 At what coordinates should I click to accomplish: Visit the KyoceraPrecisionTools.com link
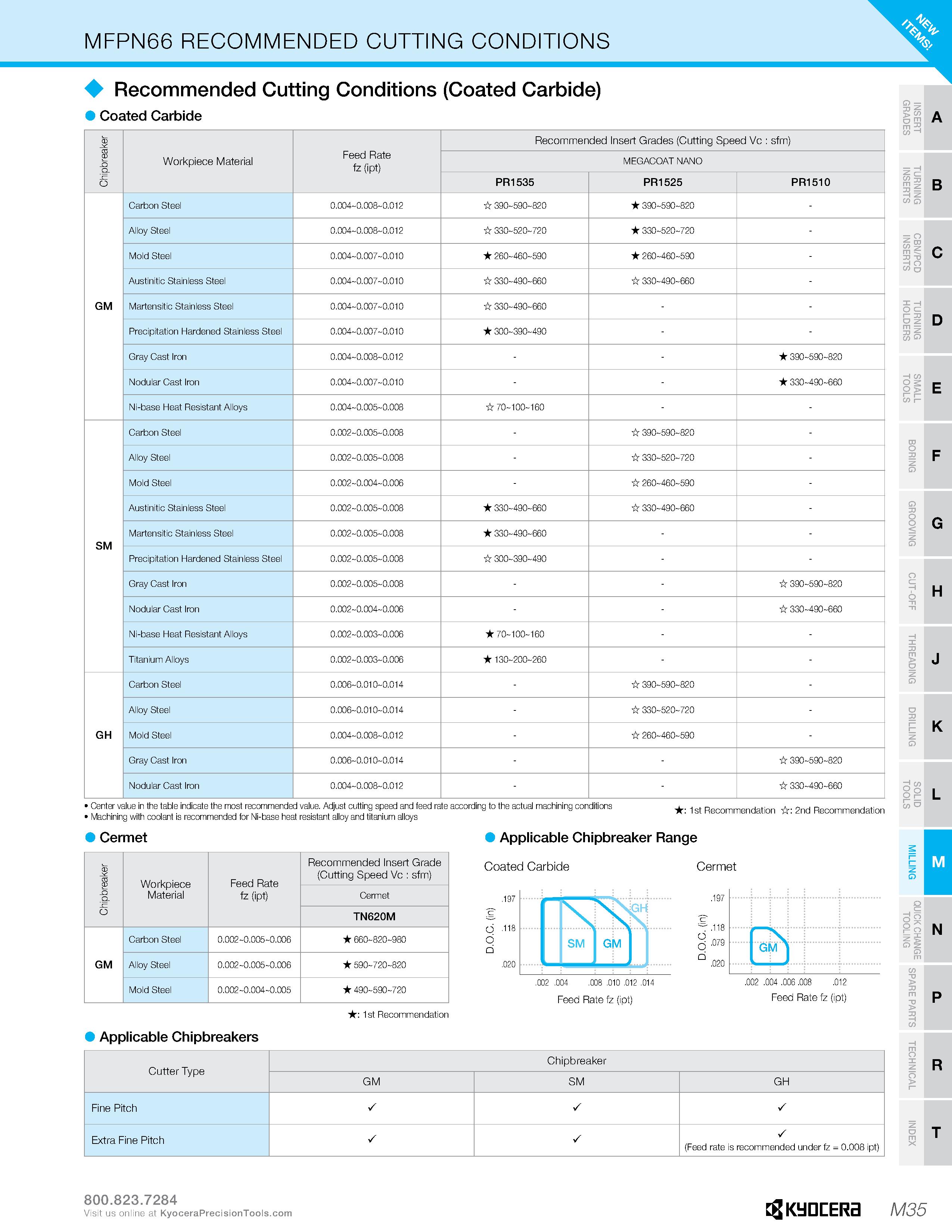point(226,1213)
